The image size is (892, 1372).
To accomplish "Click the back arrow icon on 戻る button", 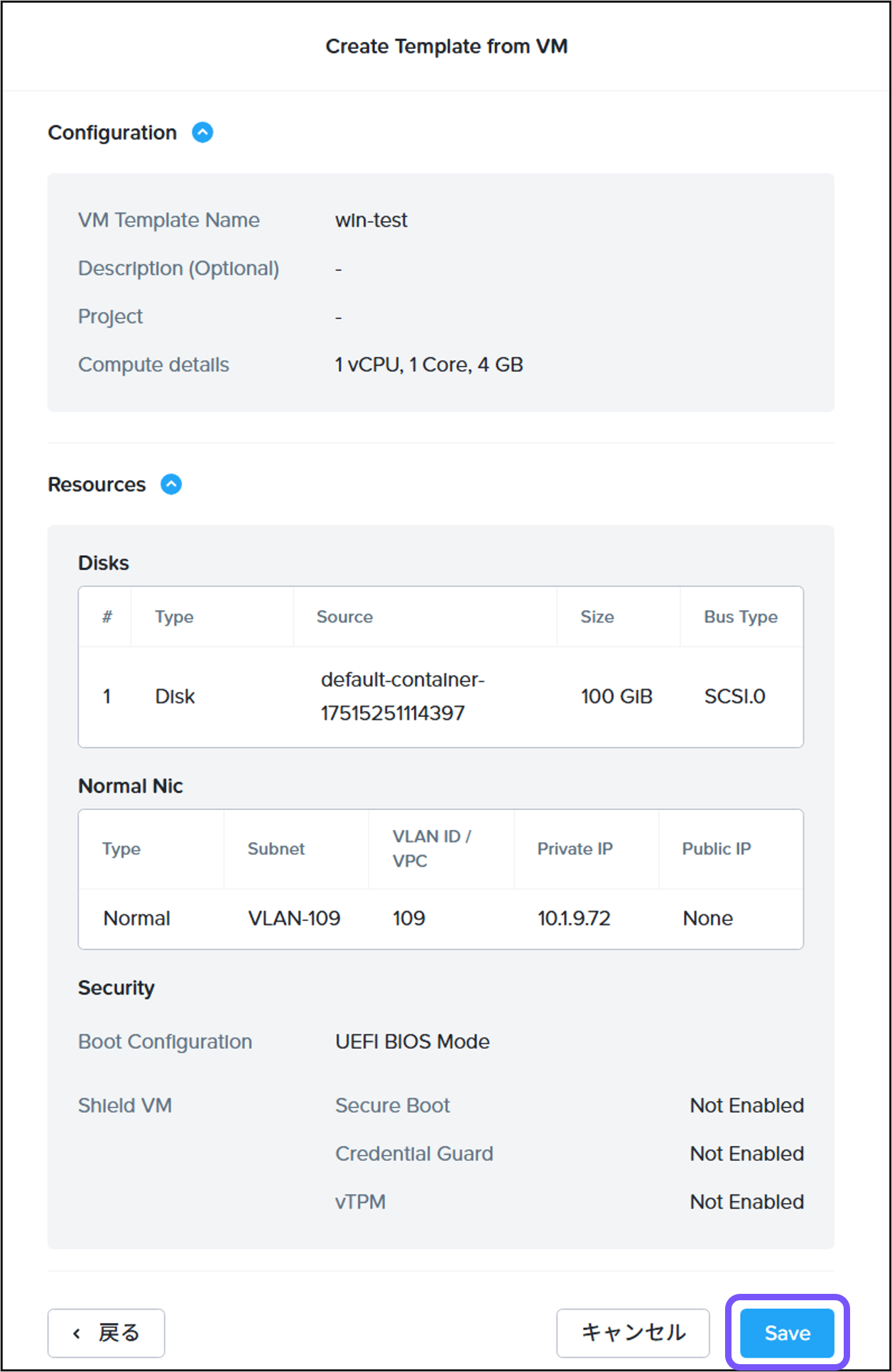I will [76, 1332].
